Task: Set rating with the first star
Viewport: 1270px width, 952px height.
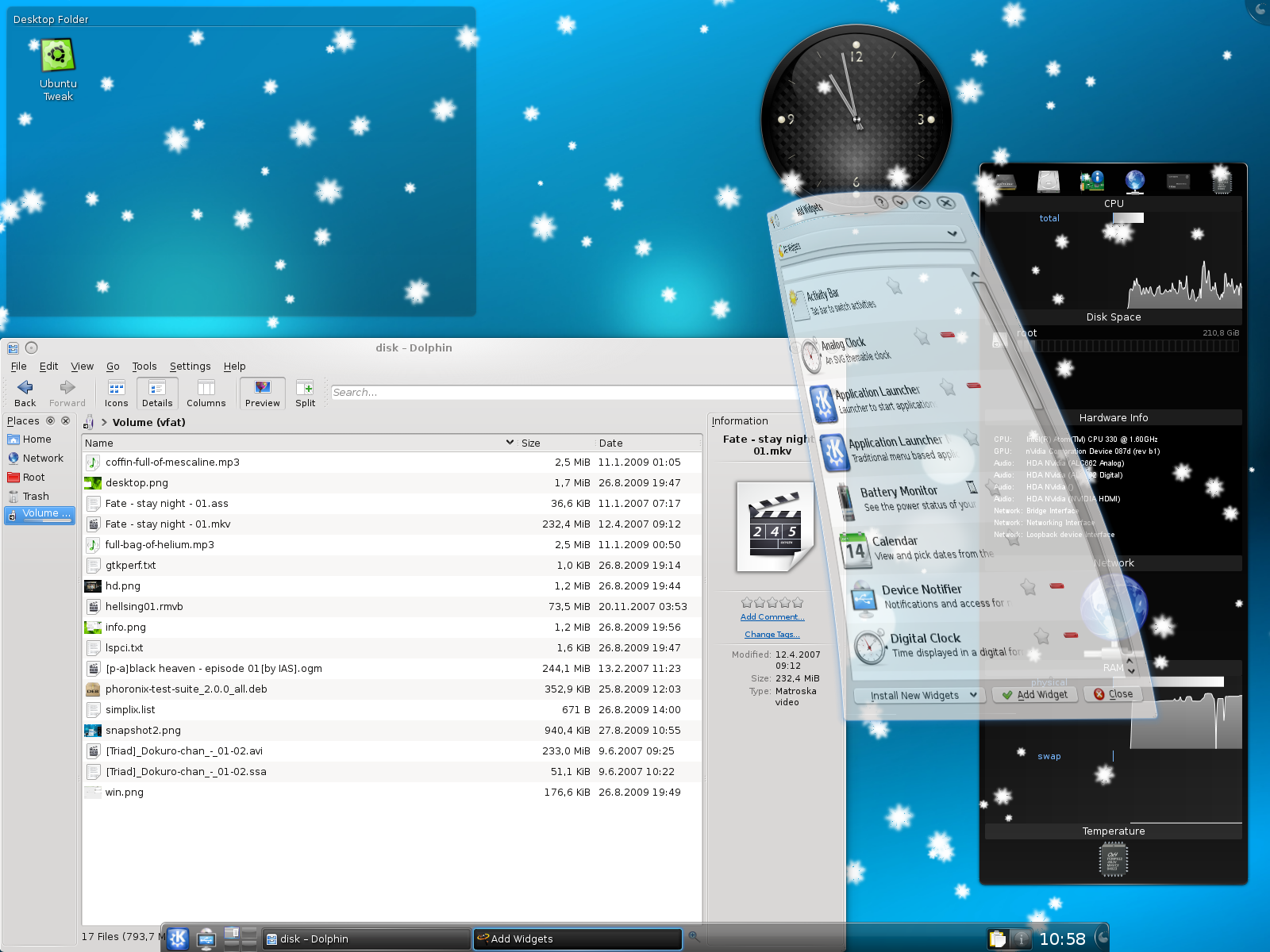Action: (747, 603)
